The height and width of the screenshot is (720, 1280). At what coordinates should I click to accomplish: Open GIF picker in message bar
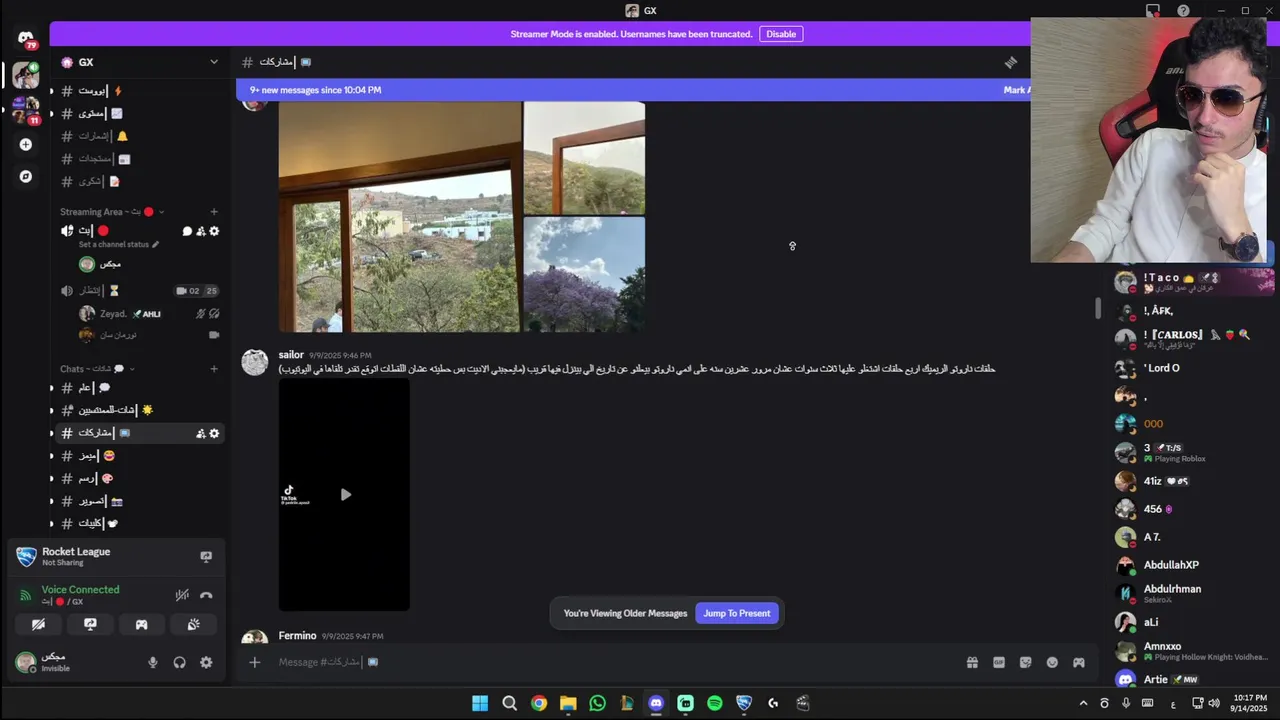[x=998, y=662]
